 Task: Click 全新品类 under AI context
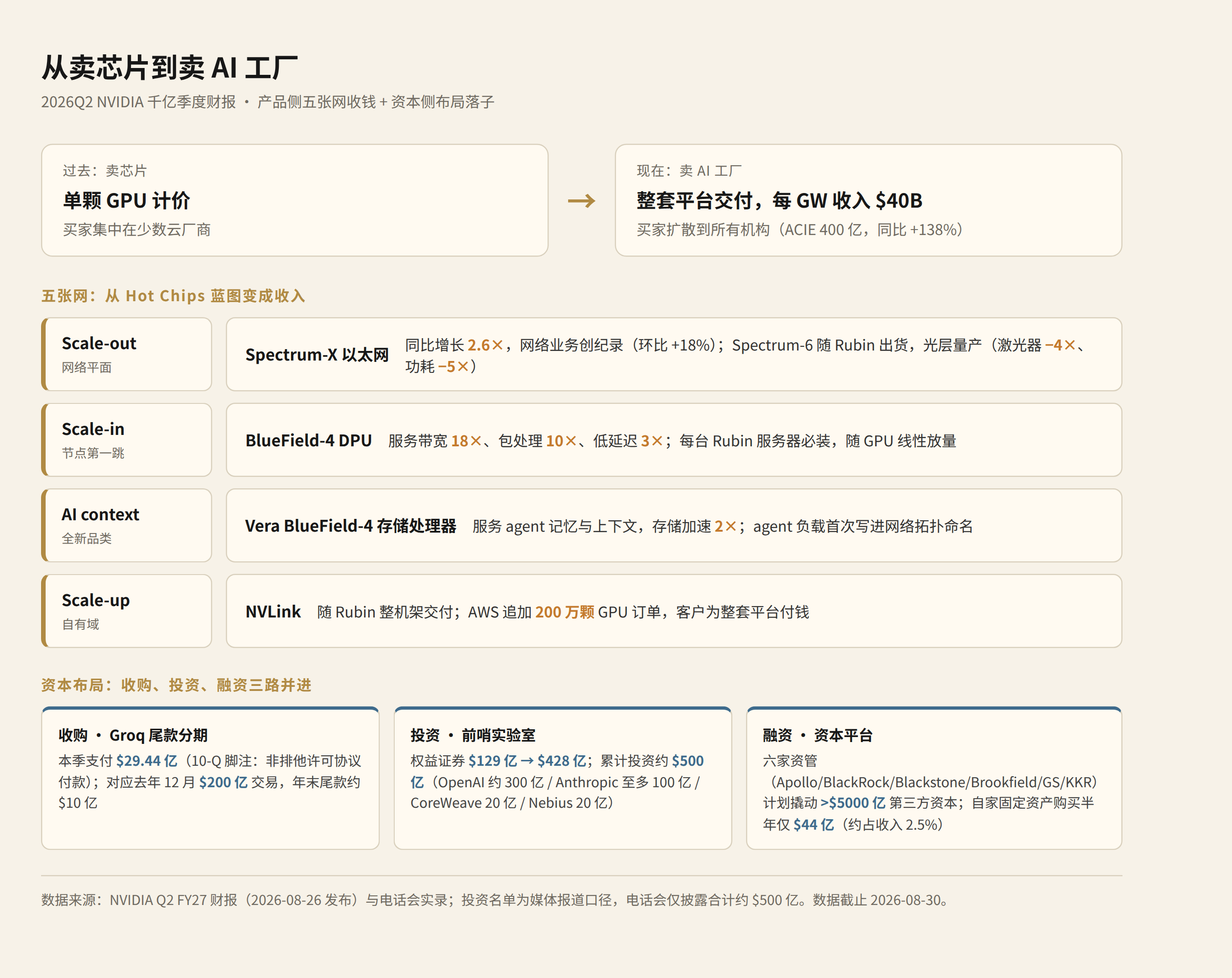[87, 539]
